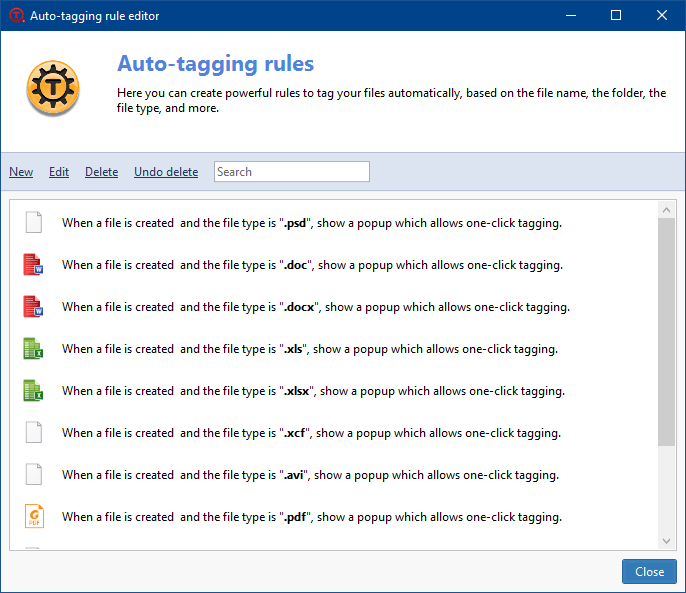Click the blank file icon for .avi rule

tap(34, 475)
